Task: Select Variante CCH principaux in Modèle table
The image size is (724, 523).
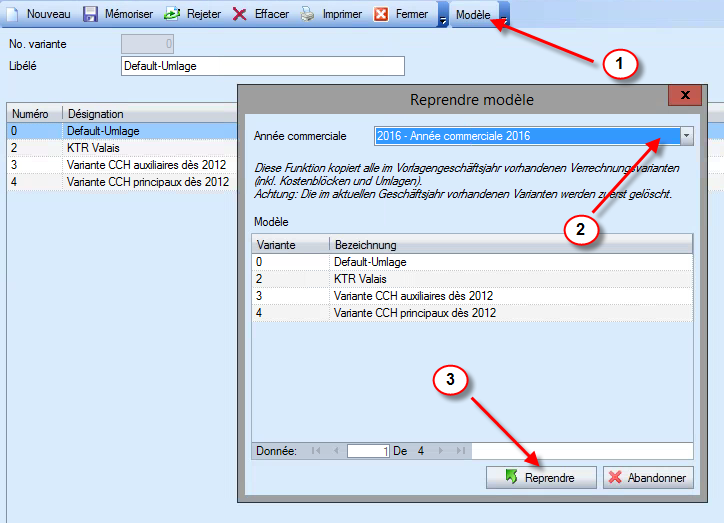Action: pos(472,313)
